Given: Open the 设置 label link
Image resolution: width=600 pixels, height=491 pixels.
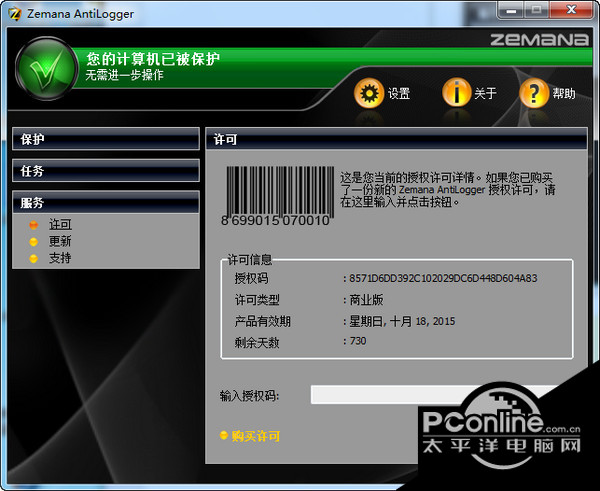Looking at the screenshot, I should click(399, 93).
